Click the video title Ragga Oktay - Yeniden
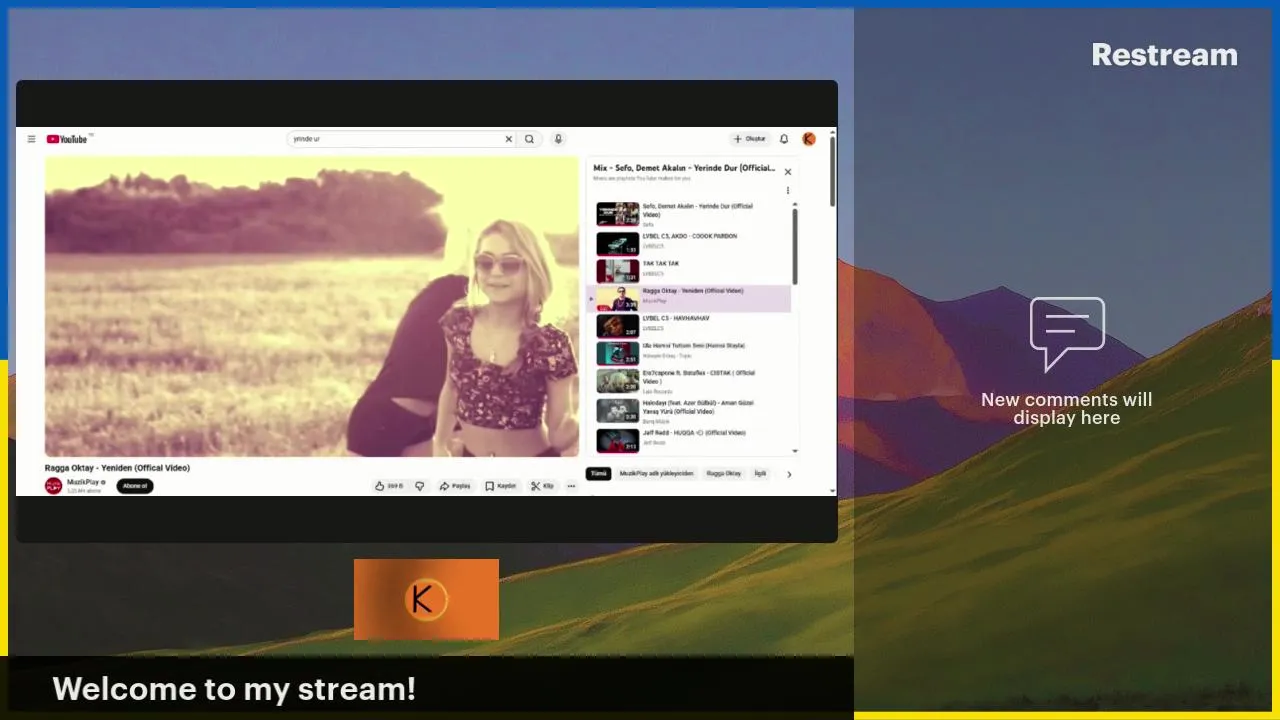The image size is (1280, 720). click(117, 468)
